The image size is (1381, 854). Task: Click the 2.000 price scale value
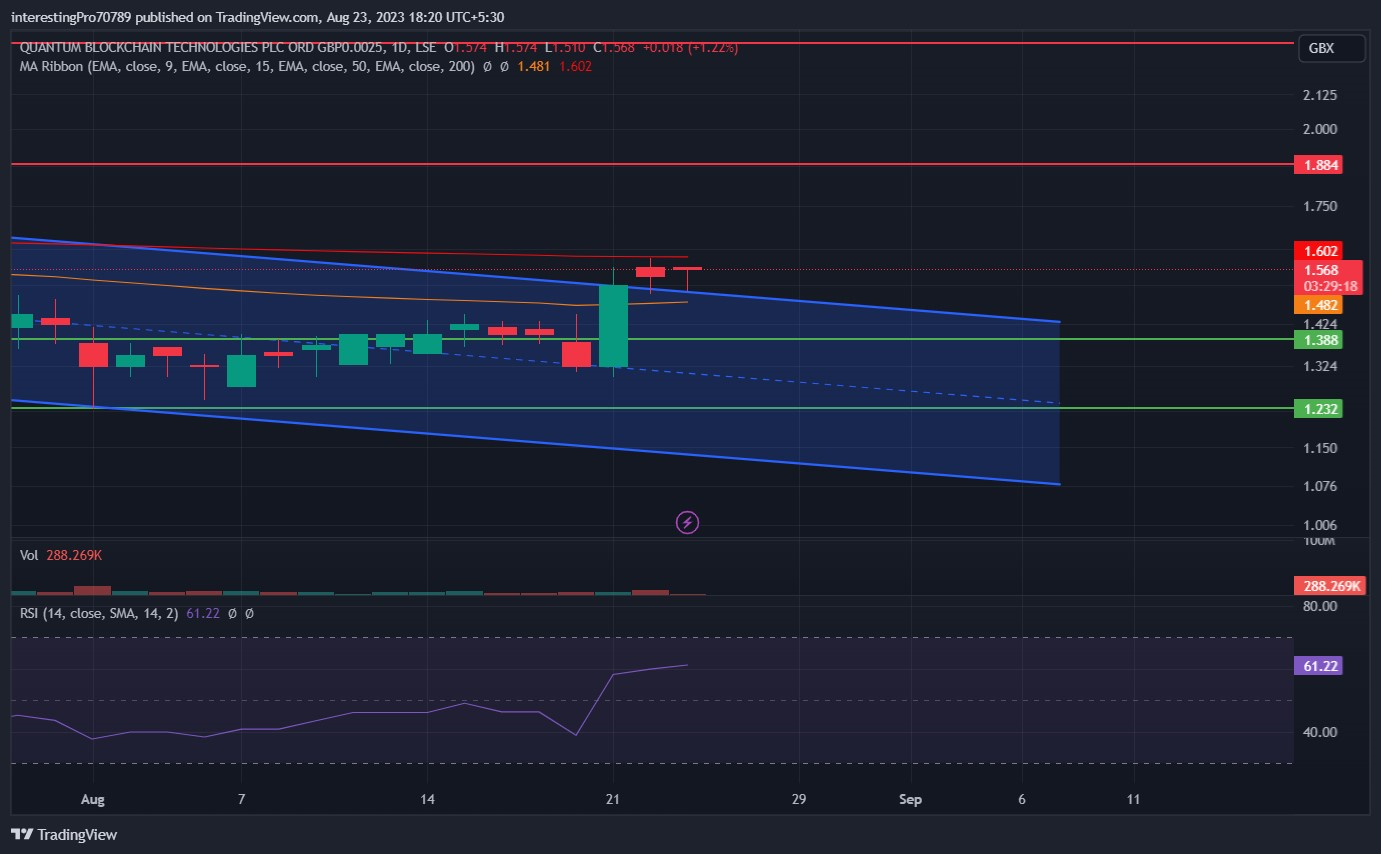pyautogui.click(x=1321, y=129)
